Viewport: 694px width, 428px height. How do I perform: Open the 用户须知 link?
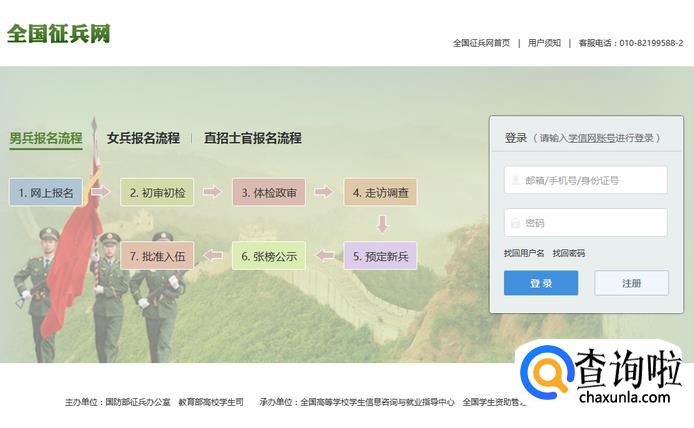pyautogui.click(x=544, y=43)
